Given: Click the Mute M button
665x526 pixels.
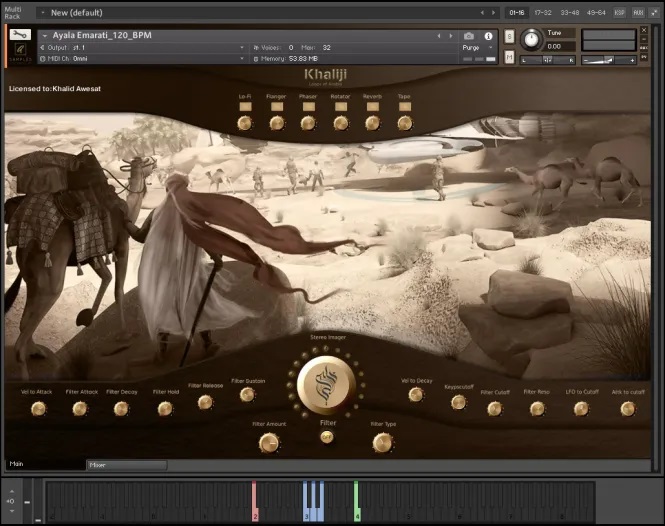Looking at the screenshot, I should click(x=509, y=58).
